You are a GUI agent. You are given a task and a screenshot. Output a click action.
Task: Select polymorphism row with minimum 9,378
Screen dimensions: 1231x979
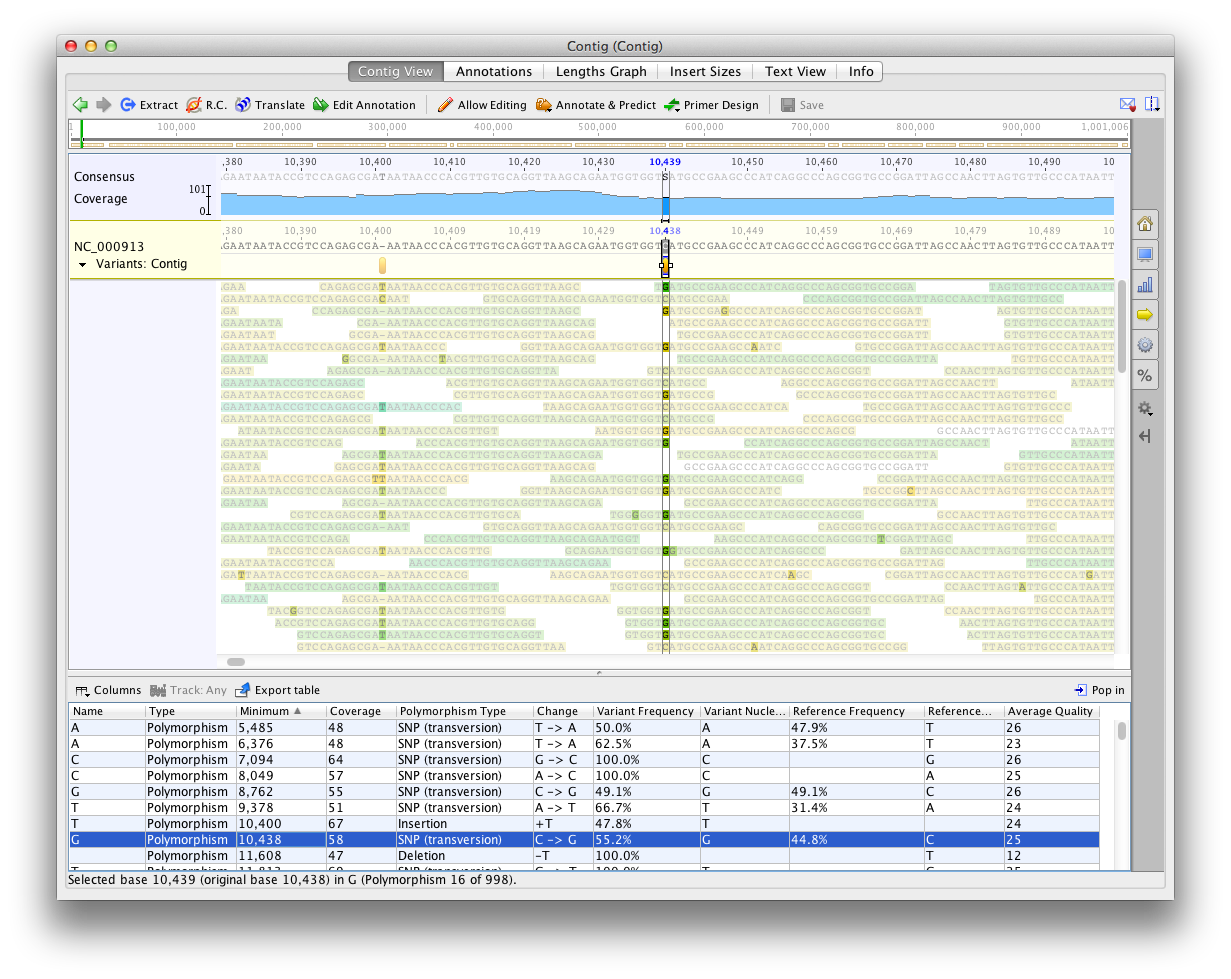(584, 807)
